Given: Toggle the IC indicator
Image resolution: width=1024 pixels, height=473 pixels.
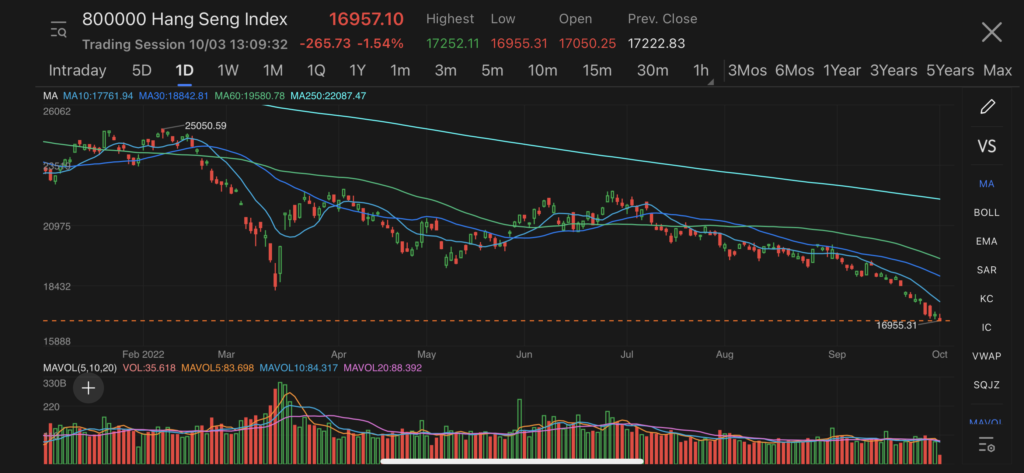Looking at the screenshot, I should click(x=986, y=327).
